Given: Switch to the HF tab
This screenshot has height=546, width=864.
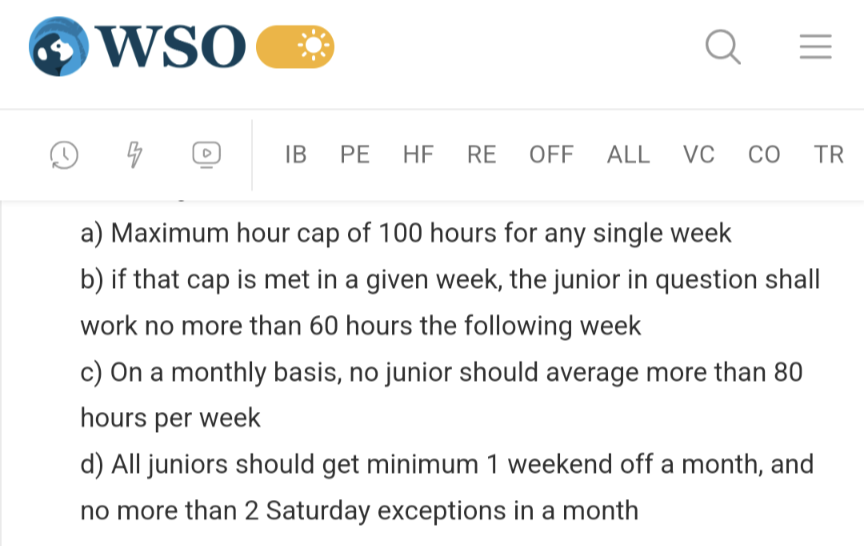Looking at the screenshot, I should point(418,155).
